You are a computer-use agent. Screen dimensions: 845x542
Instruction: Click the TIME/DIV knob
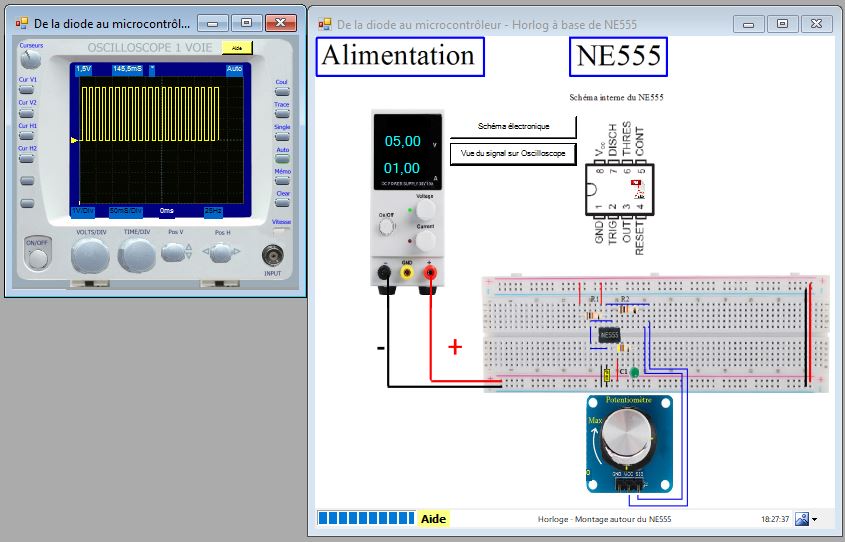(x=136, y=255)
